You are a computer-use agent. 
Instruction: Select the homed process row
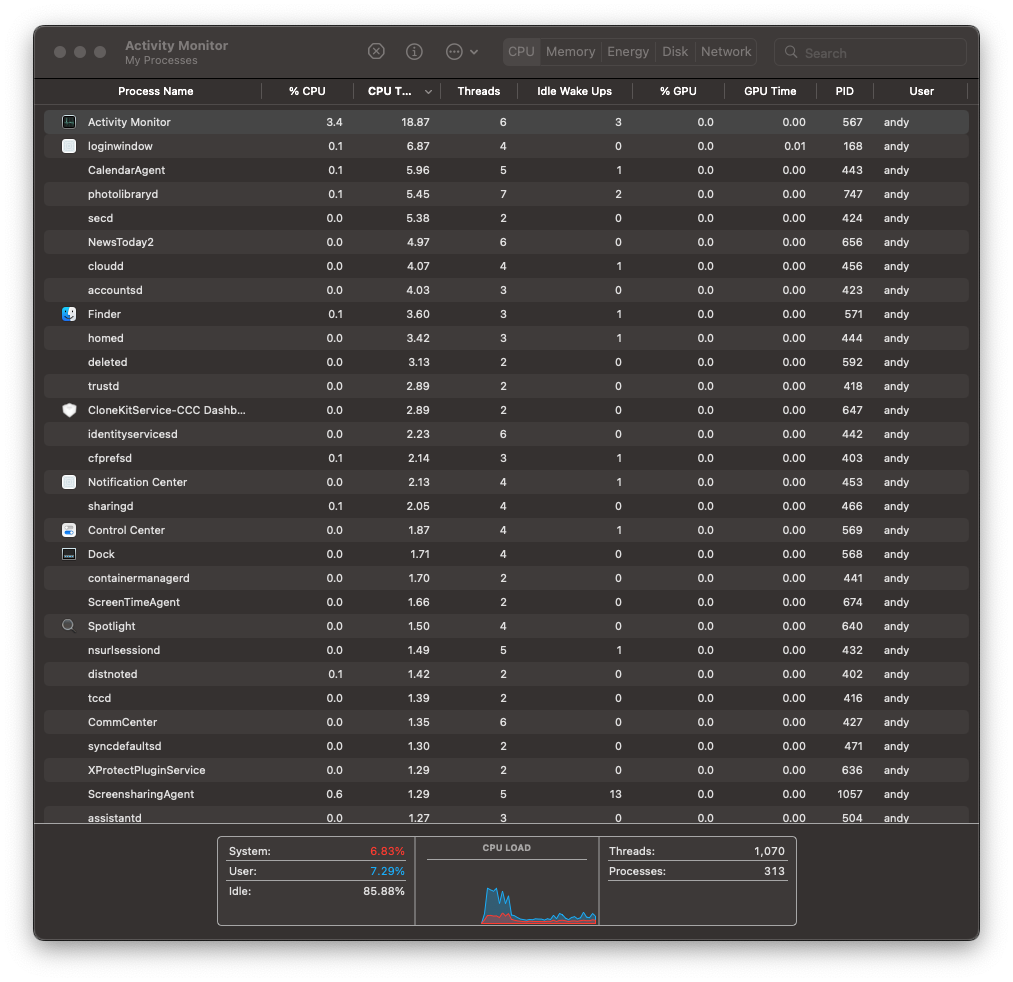506,338
